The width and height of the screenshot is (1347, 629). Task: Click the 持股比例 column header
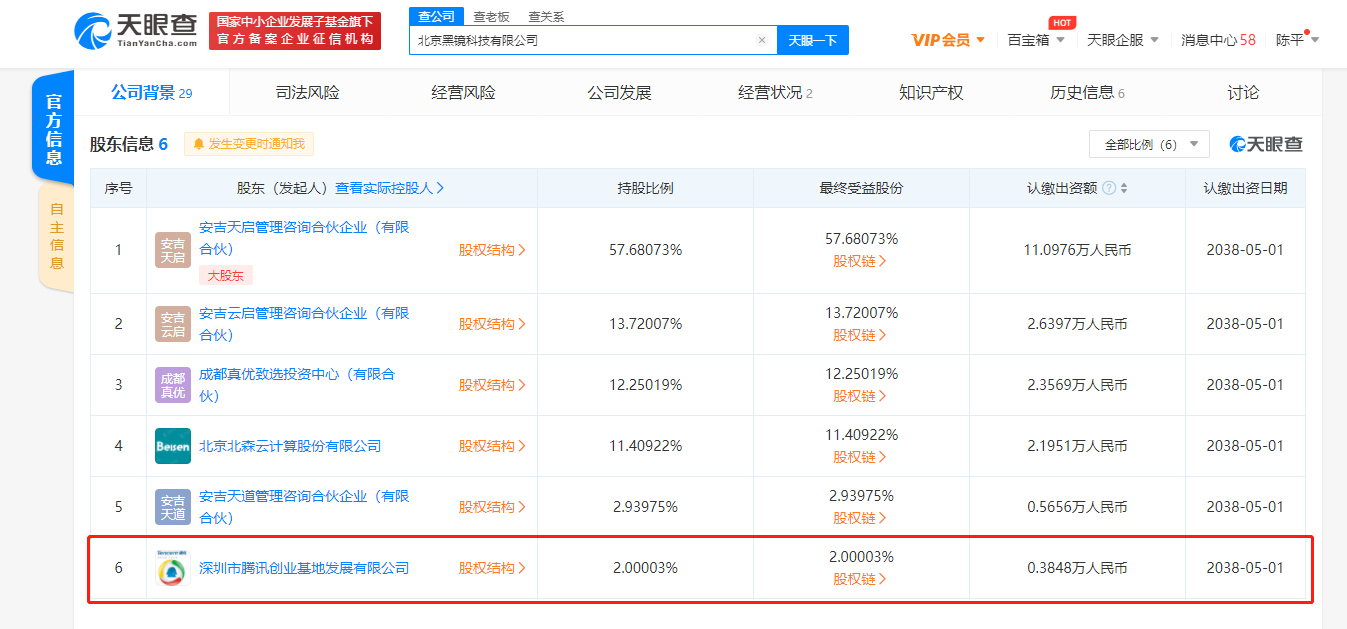pyautogui.click(x=645, y=188)
